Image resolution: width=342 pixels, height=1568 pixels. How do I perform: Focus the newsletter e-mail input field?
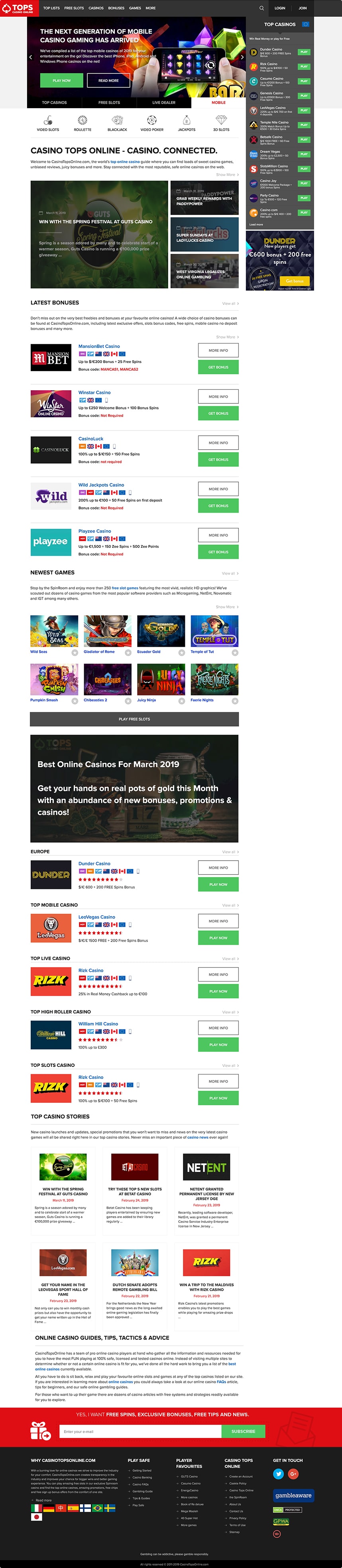point(141,1431)
